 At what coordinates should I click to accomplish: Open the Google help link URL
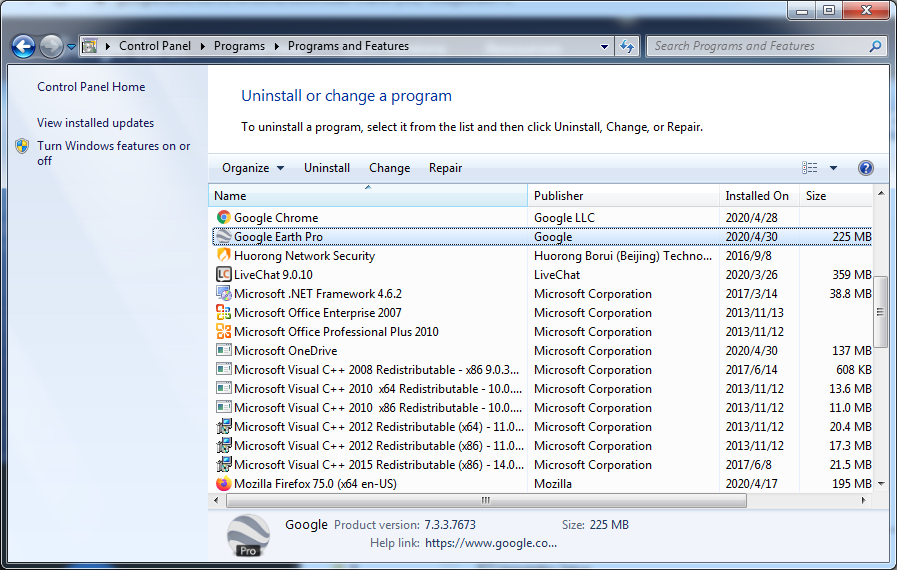pos(491,543)
